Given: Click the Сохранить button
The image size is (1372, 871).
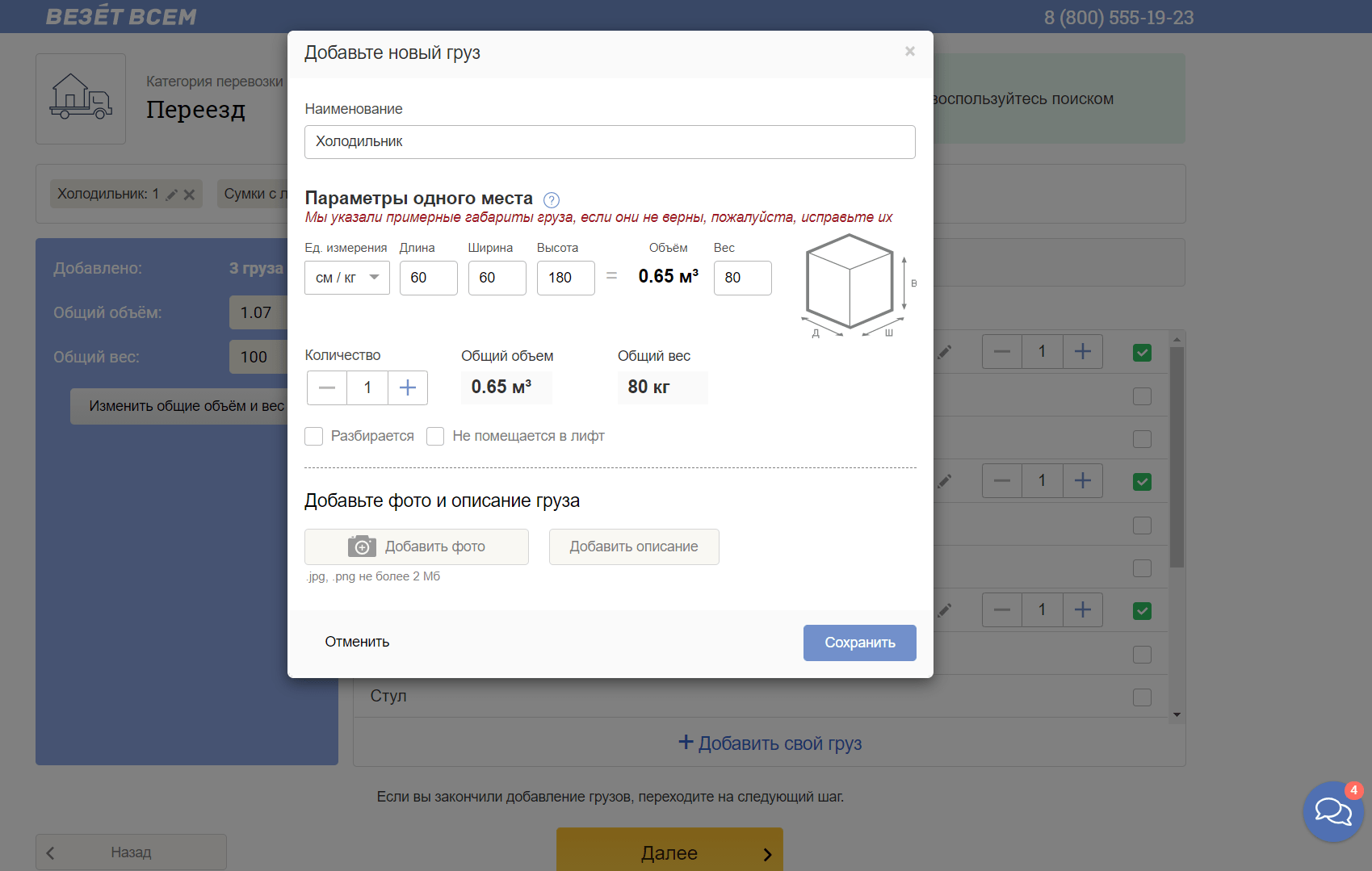Looking at the screenshot, I should tap(860, 643).
